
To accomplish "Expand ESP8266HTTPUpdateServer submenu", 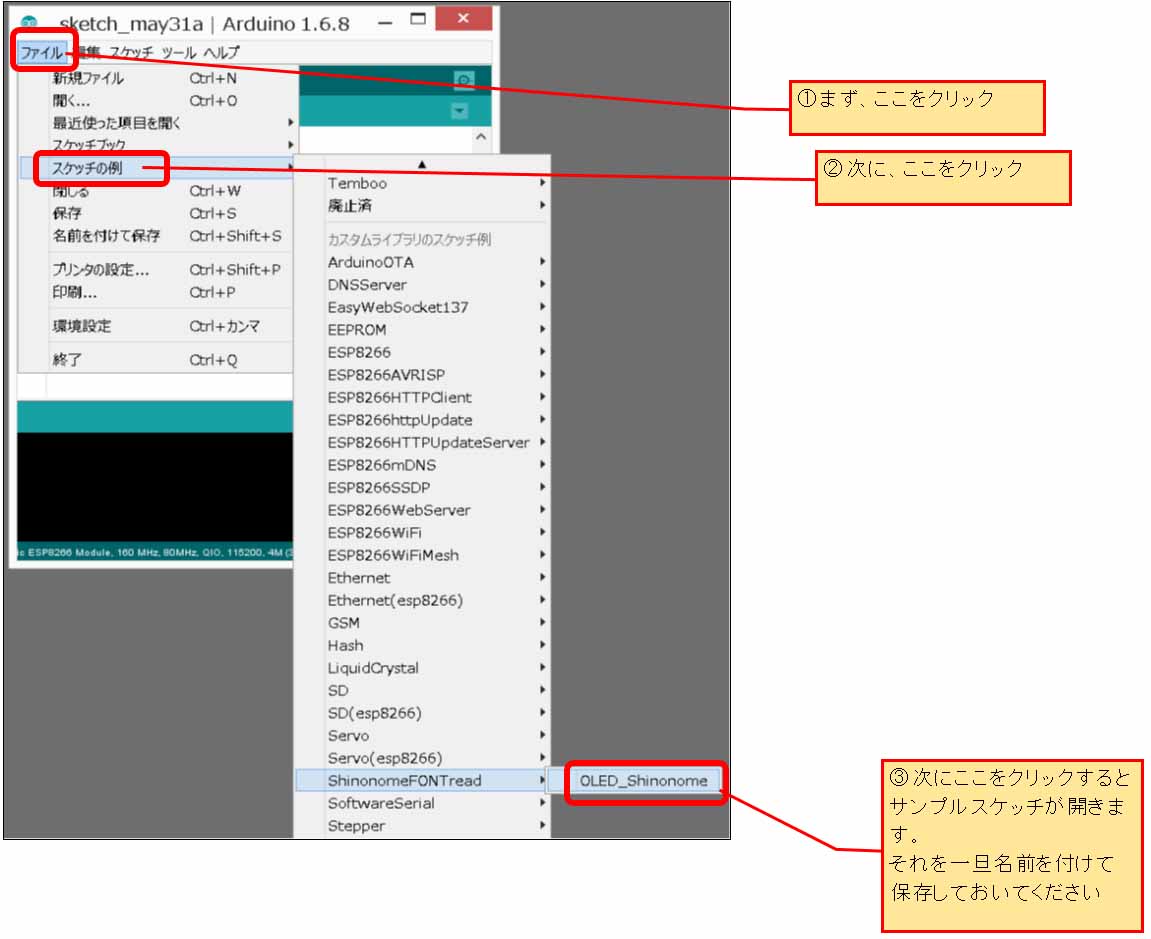I will (422, 443).
